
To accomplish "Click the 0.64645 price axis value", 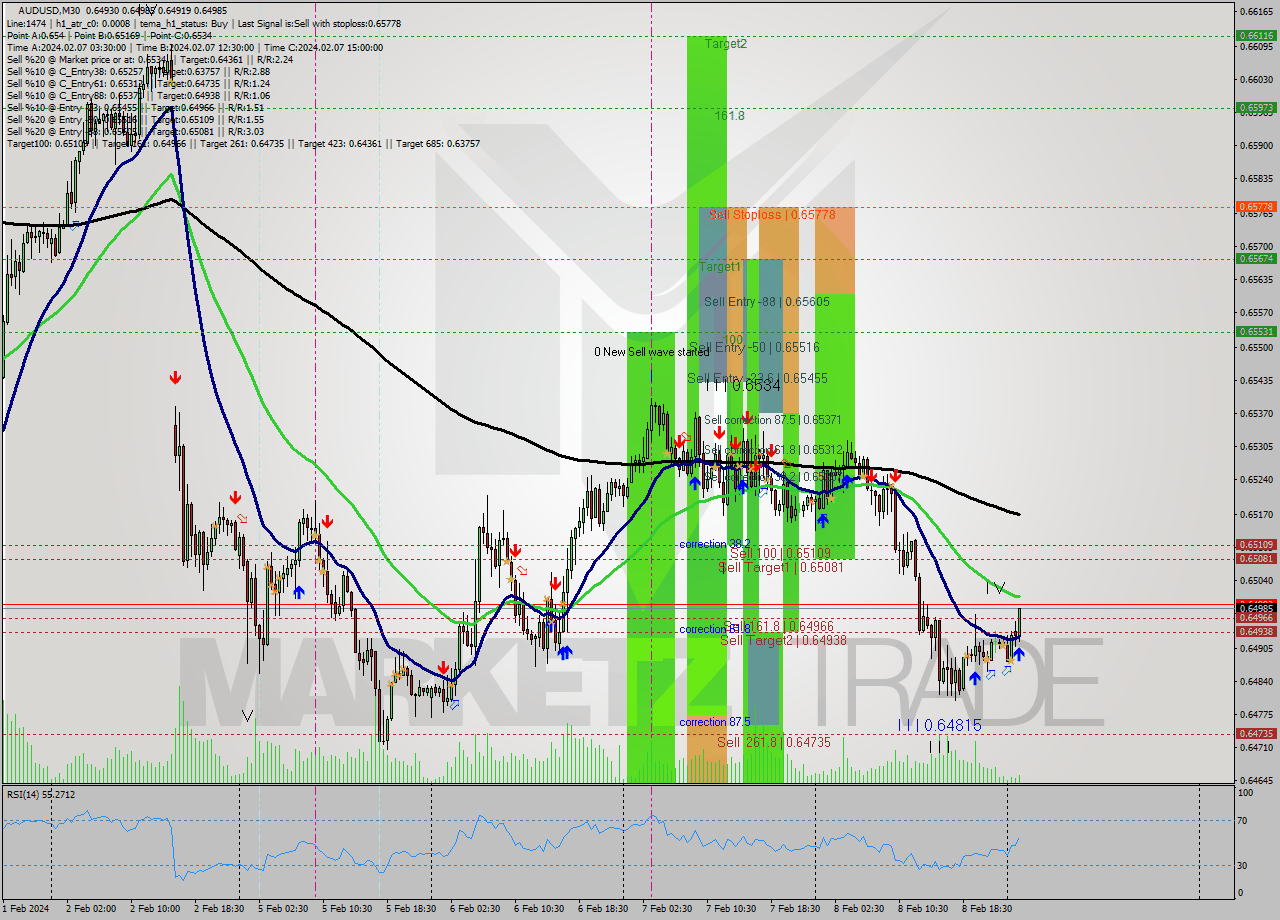I will tap(1257, 780).
